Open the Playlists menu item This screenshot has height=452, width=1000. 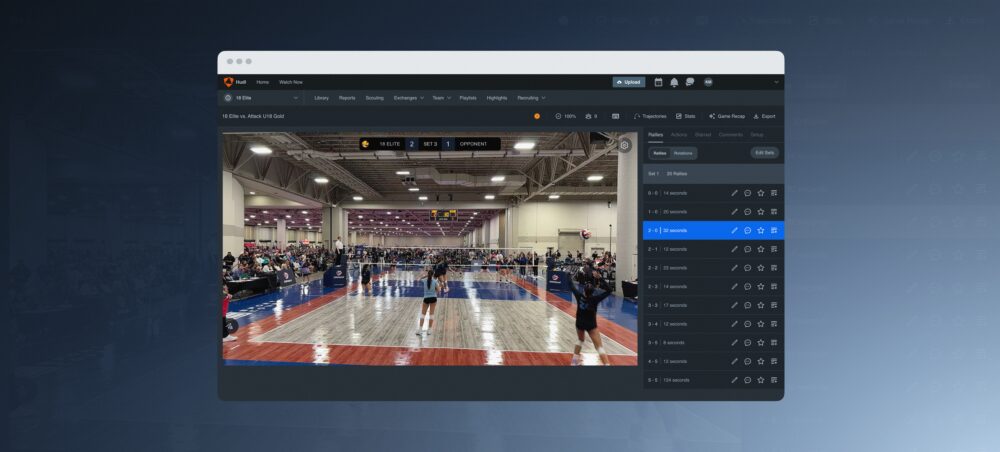(468, 98)
